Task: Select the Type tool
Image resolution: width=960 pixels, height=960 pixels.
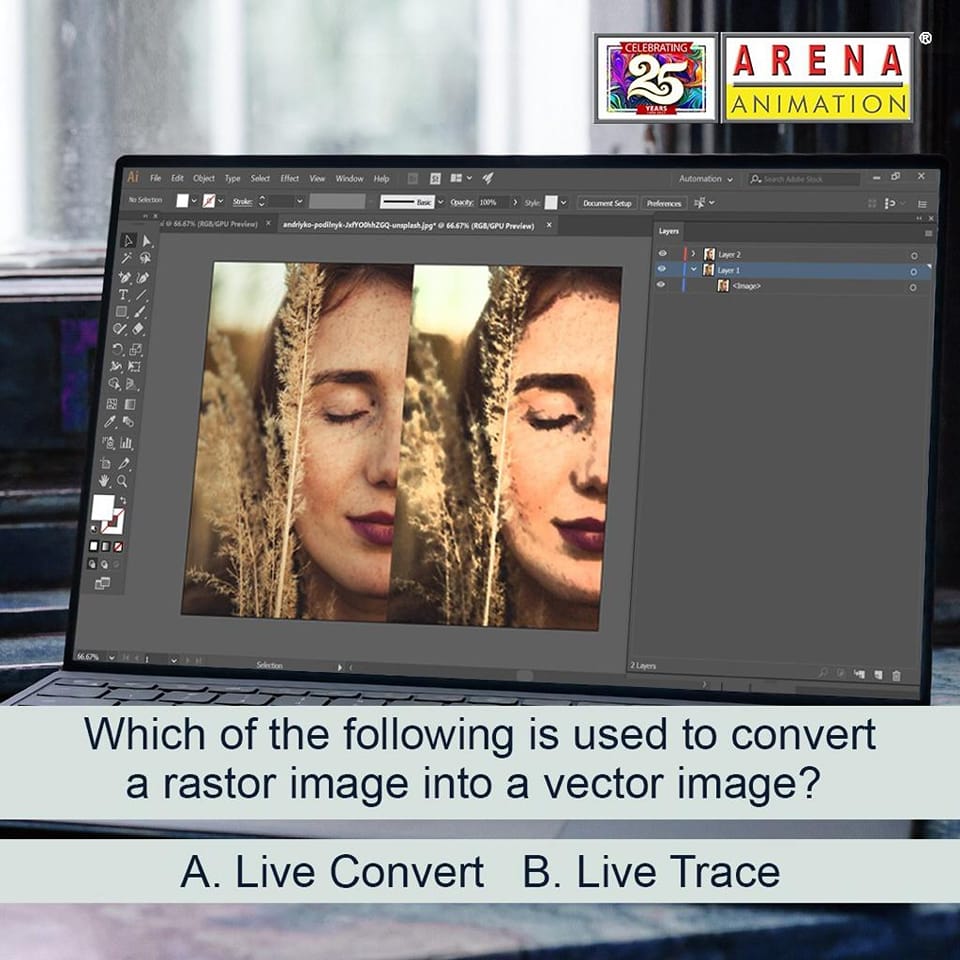Action: (x=123, y=295)
